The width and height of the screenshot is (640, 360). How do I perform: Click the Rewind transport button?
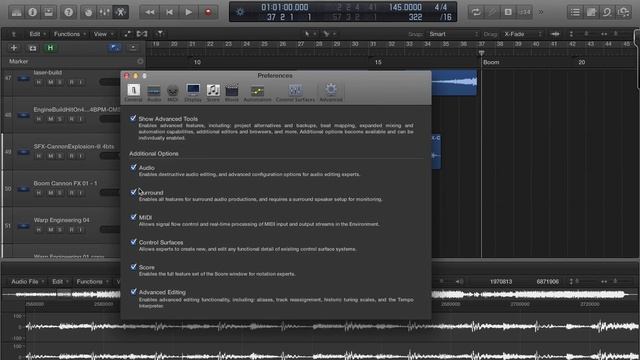pos(149,12)
